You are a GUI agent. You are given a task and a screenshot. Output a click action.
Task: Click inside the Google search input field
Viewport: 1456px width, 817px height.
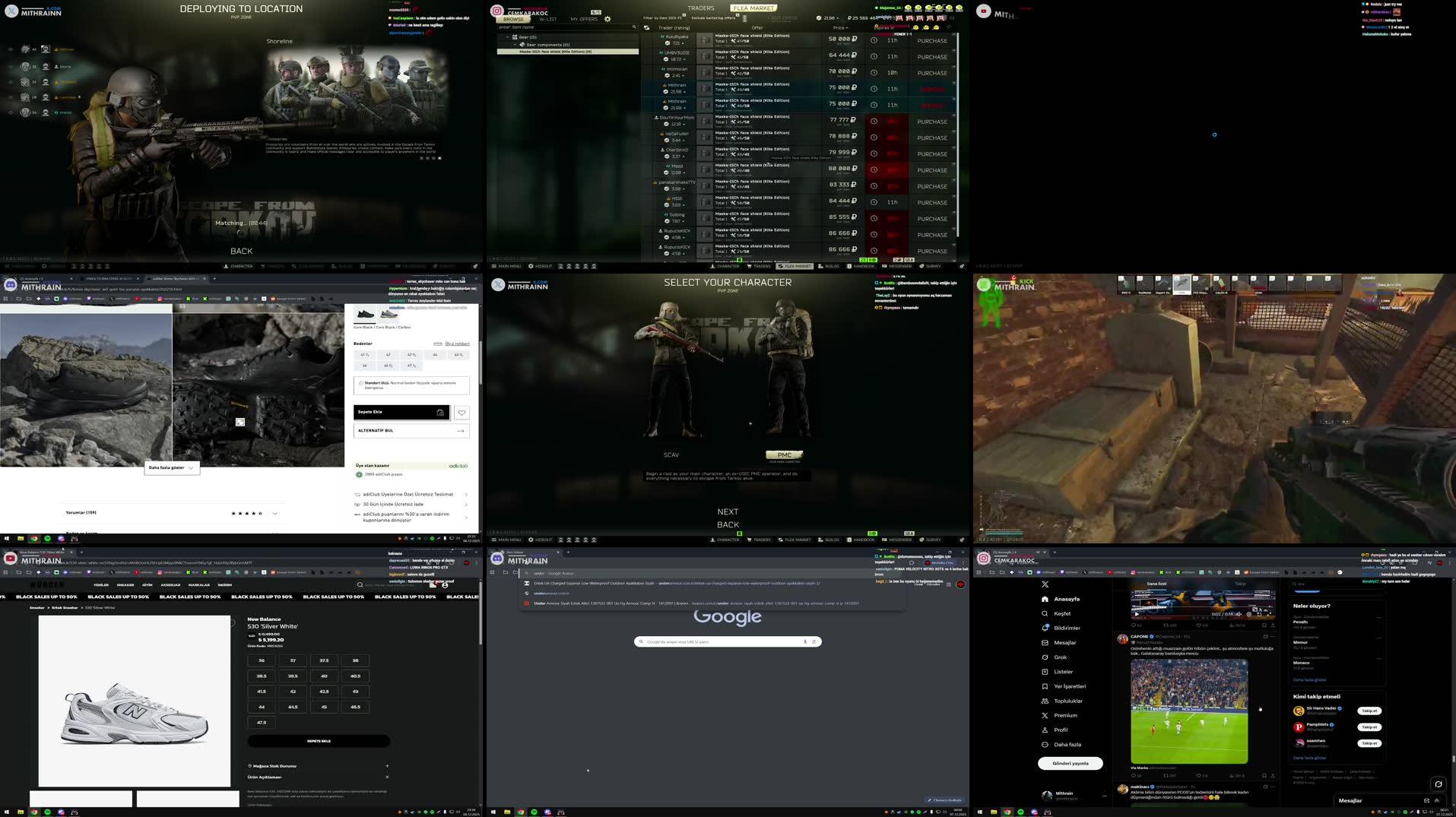(722, 641)
